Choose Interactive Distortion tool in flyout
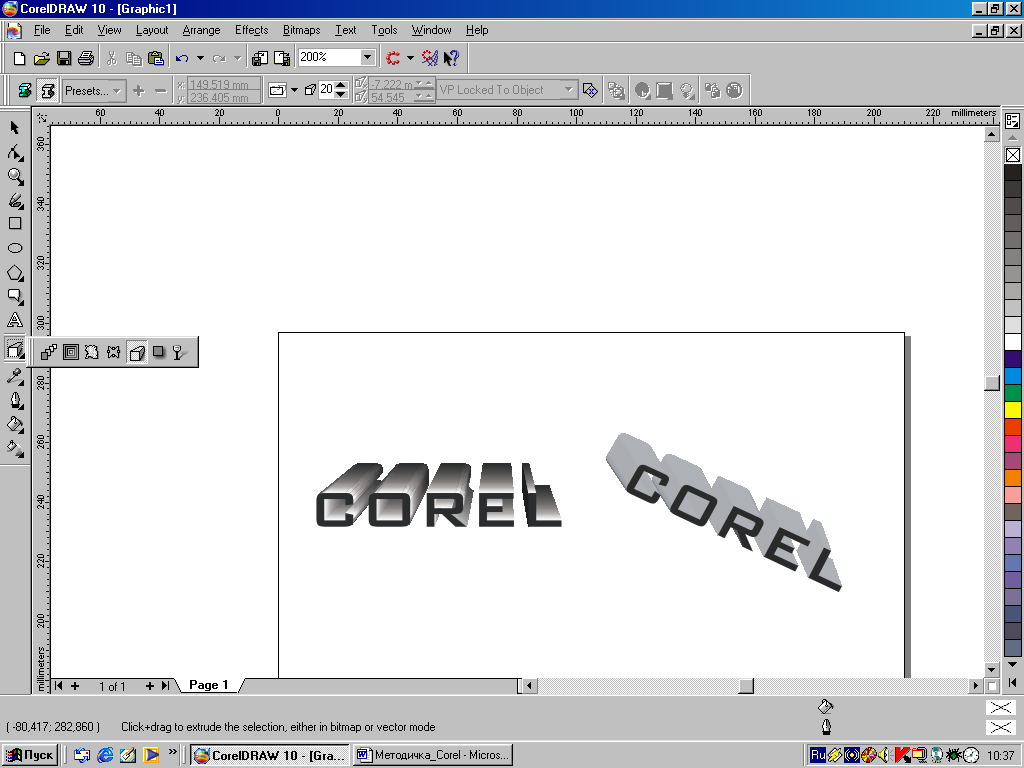Screen dimensions: 1024x768 click(x=92, y=353)
